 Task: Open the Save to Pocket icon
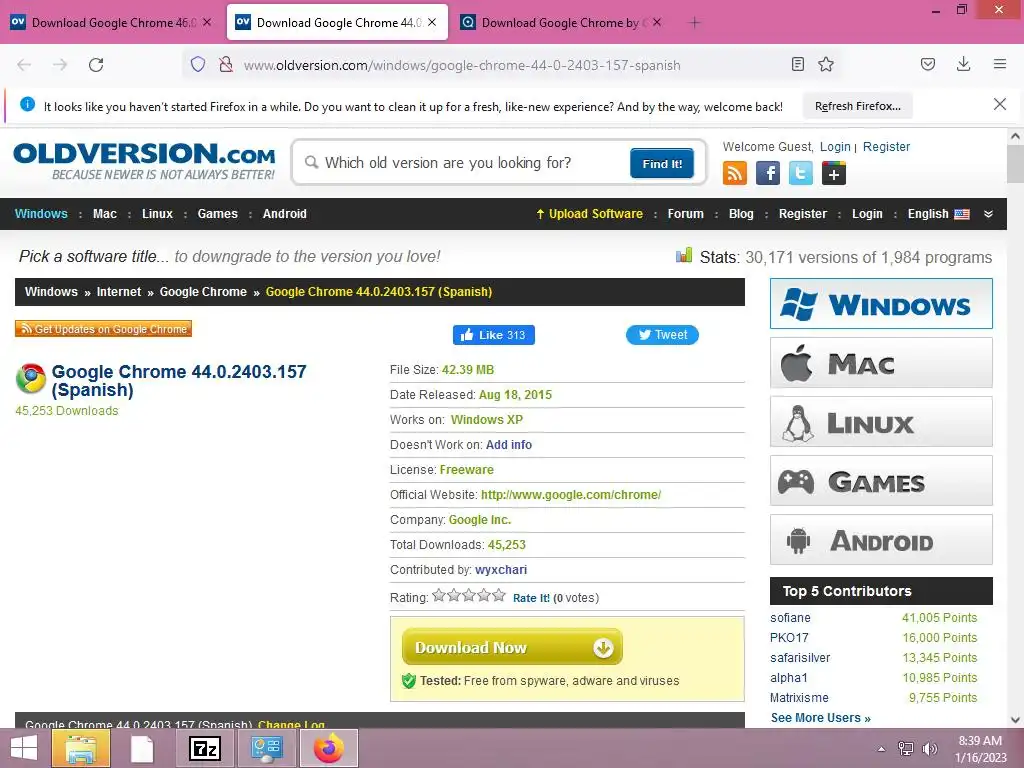927,64
